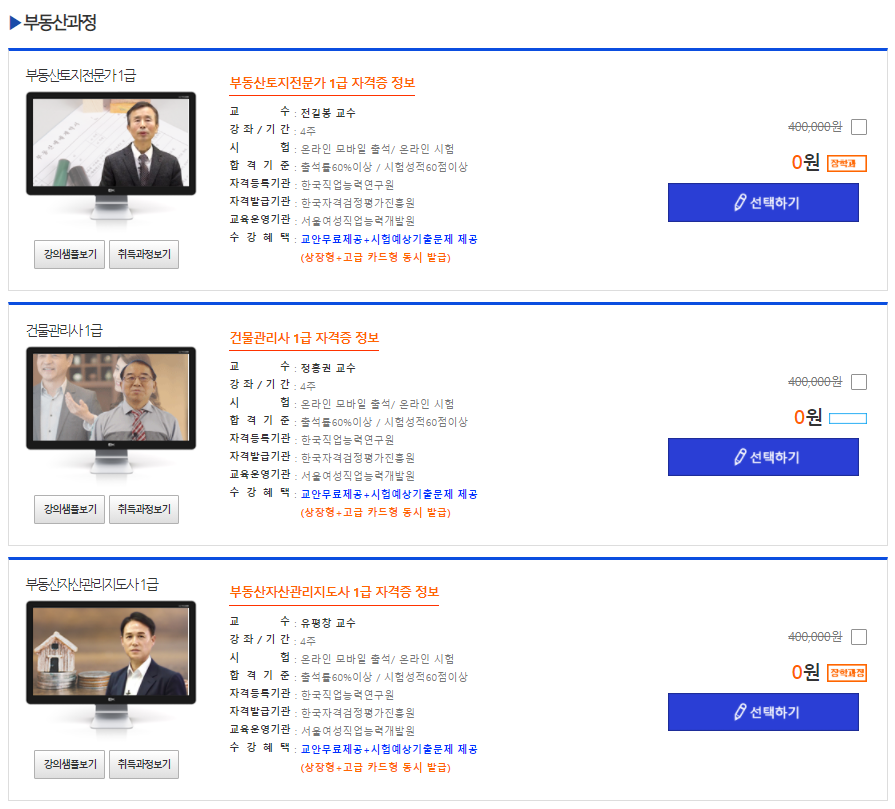Click 선택하기 for 부동산토지전문가1급
The width and height of the screenshot is (895, 809).
763,203
